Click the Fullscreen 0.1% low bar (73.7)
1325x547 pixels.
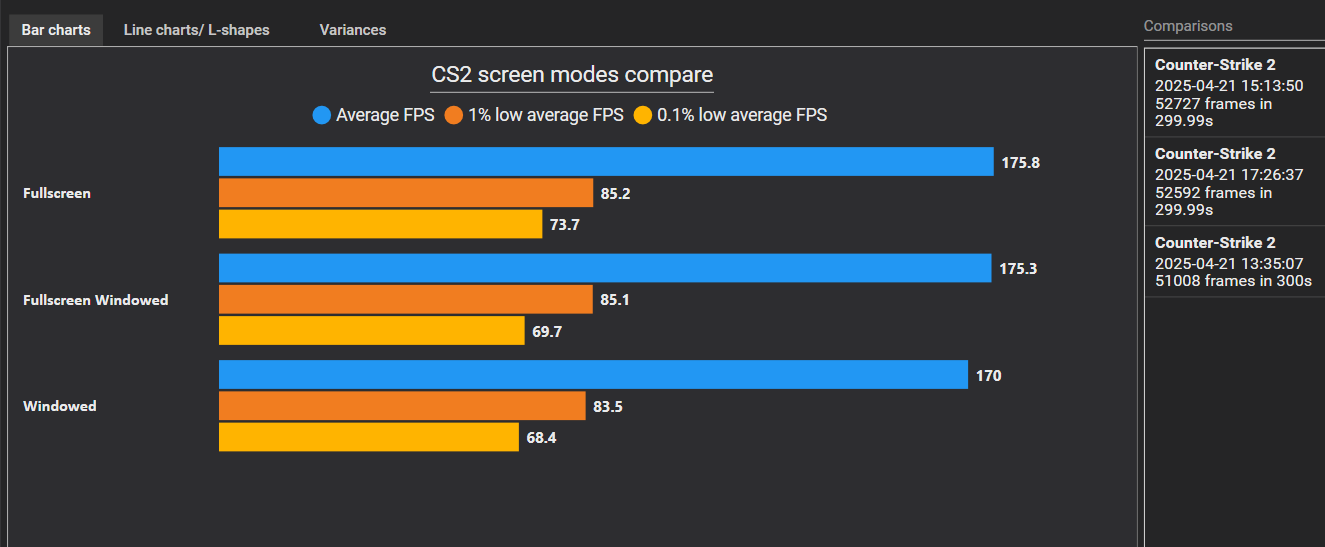[x=380, y=224]
